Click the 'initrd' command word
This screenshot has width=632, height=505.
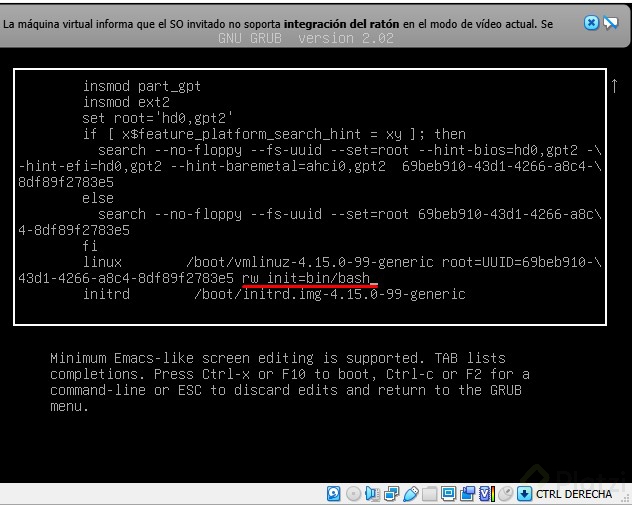coord(106,294)
